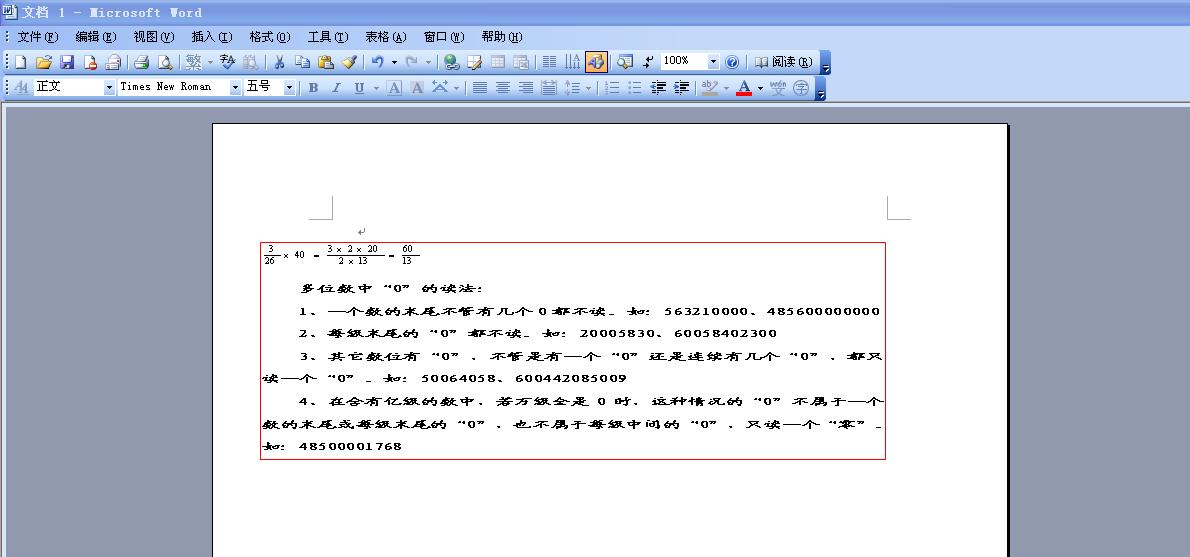Create a new blank document
This screenshot has height=557, width=1190.
point(20,62)
